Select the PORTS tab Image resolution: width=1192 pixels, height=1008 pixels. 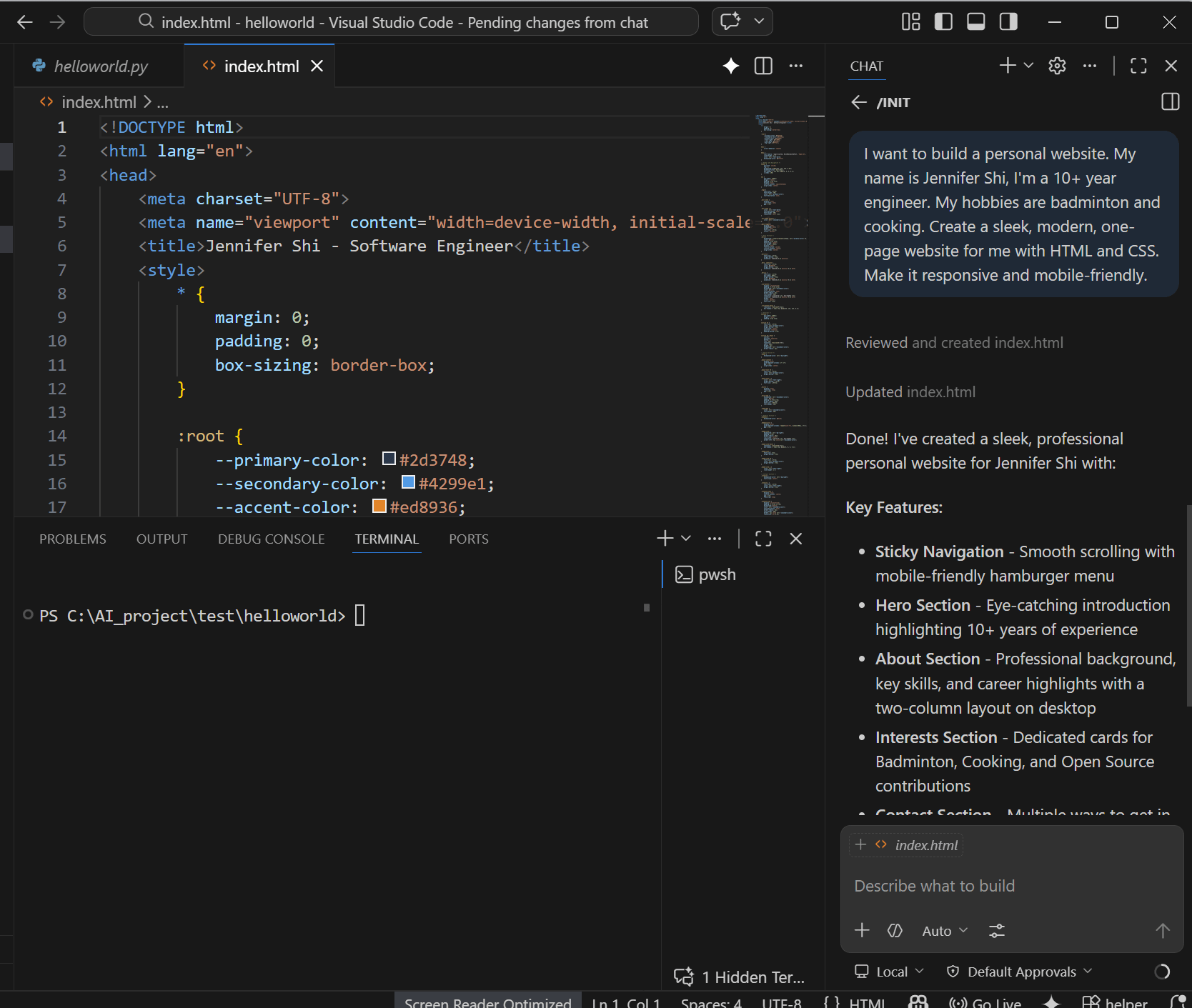coord(469,539)
